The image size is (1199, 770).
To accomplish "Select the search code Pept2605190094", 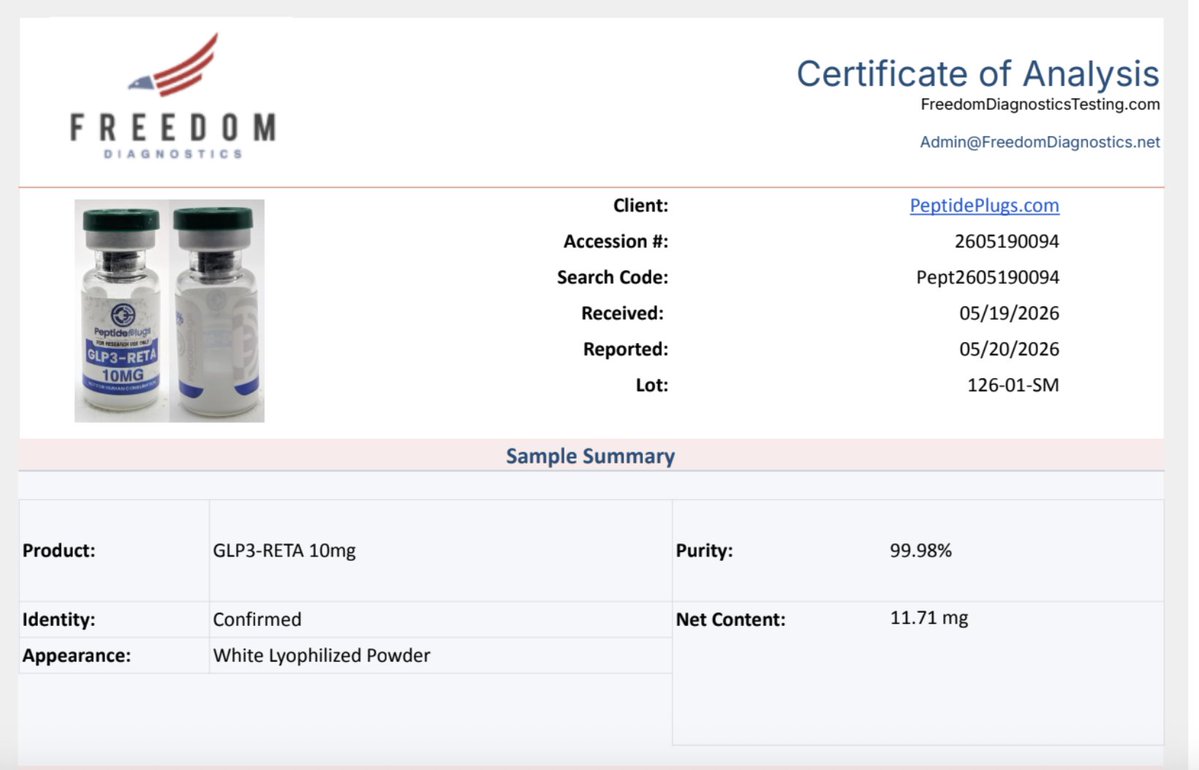I will 987,278.
